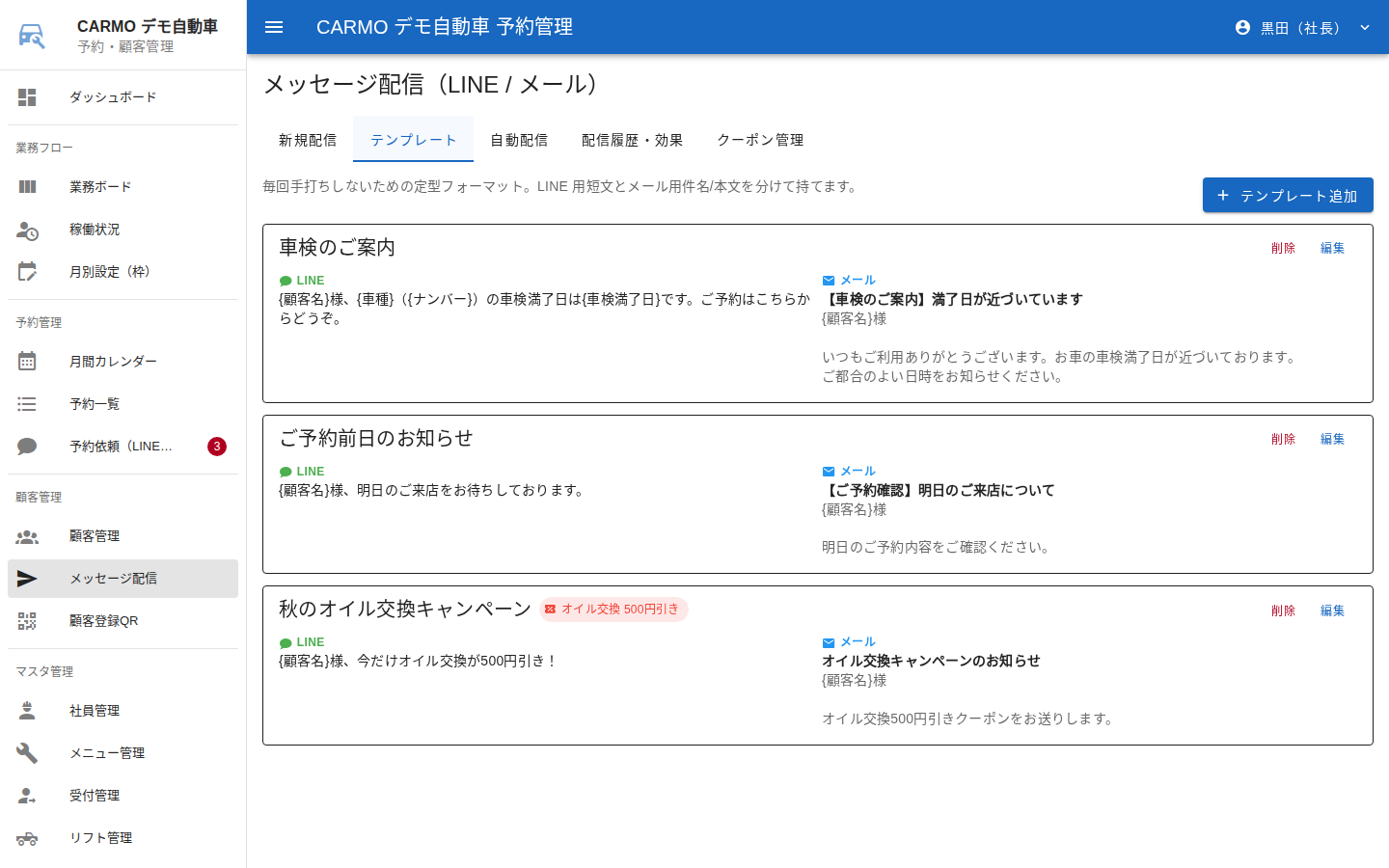The image size is (1389, 868).
Task: Click the CARMO car logo icon
Action: [32, 36]
